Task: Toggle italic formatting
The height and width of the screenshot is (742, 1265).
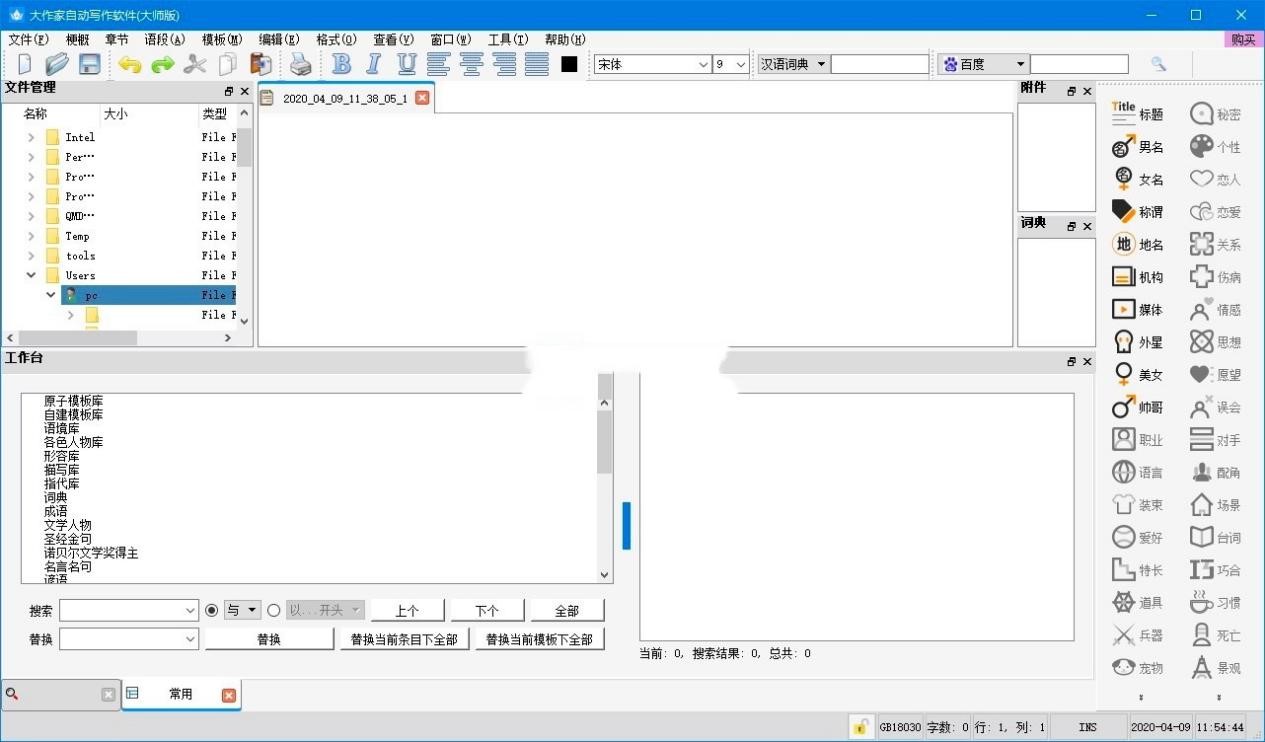Action: [x=374, y=64]
